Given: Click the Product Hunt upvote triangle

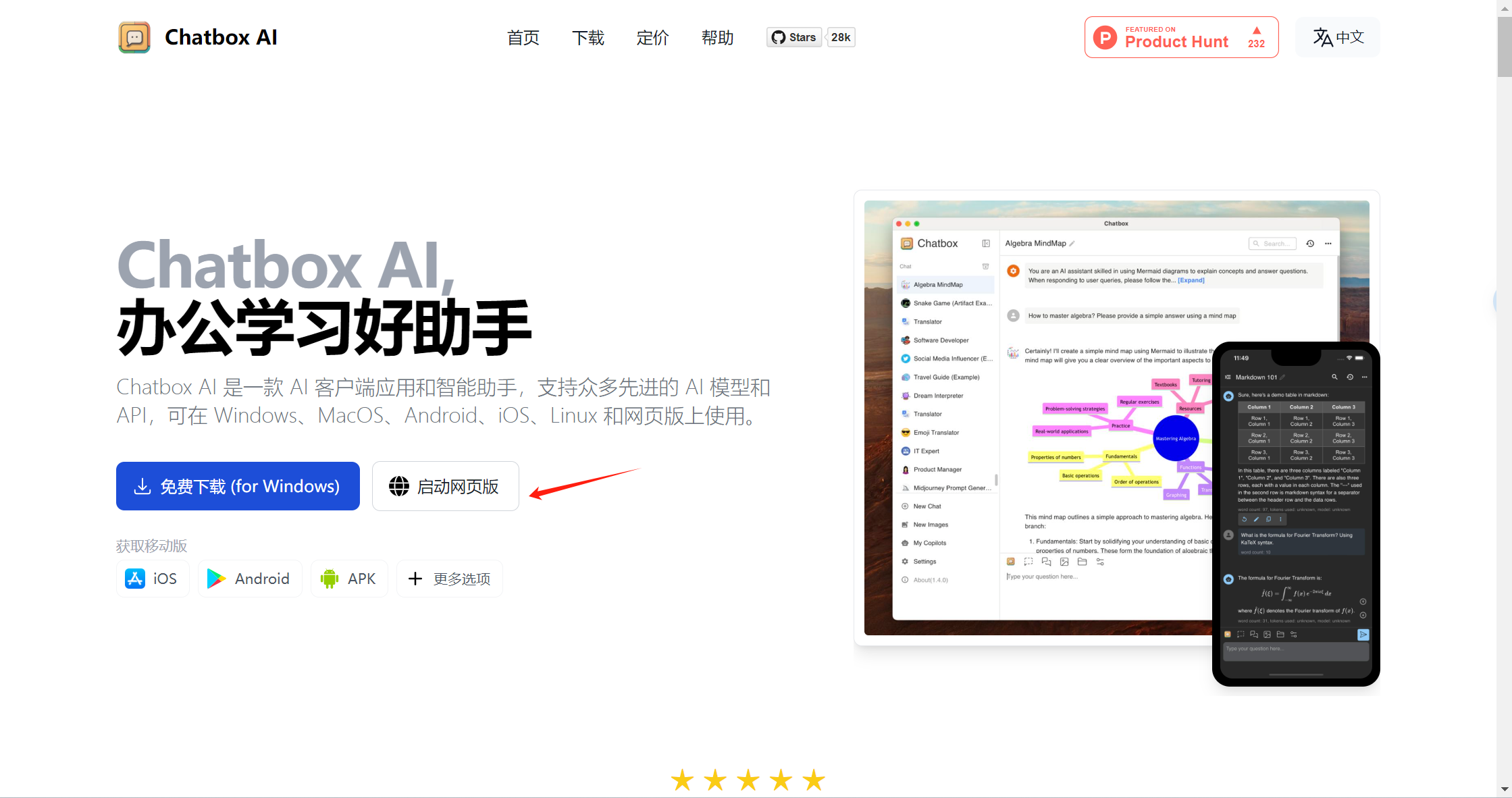Looking at the screenshot, I should [1257, 30].
